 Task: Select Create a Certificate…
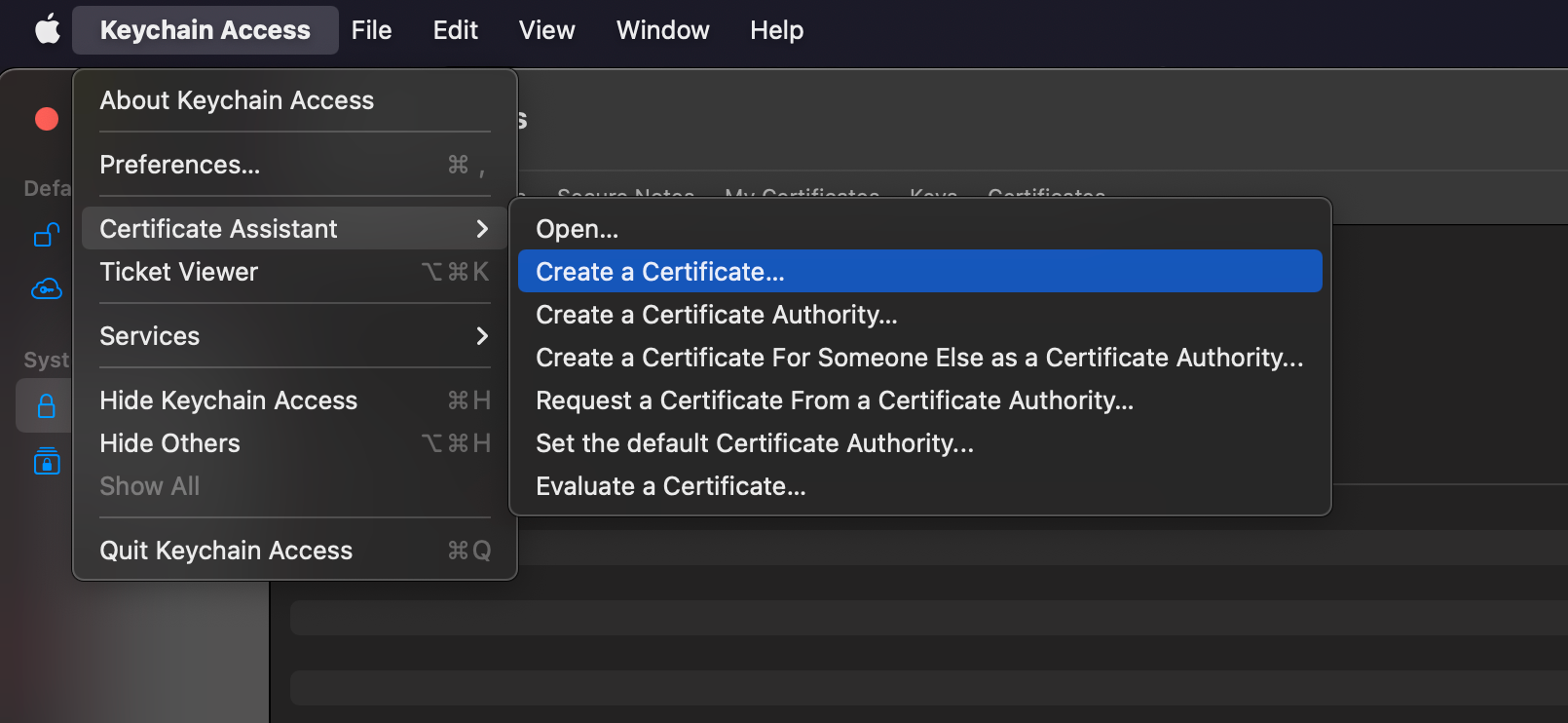(919, 272)
